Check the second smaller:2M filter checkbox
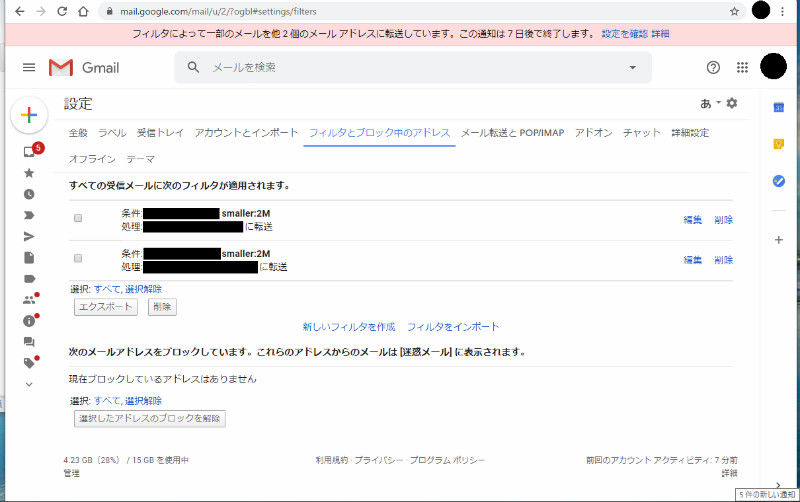The image size is (800, 502). pyautogui.click(x=78, y=258)
